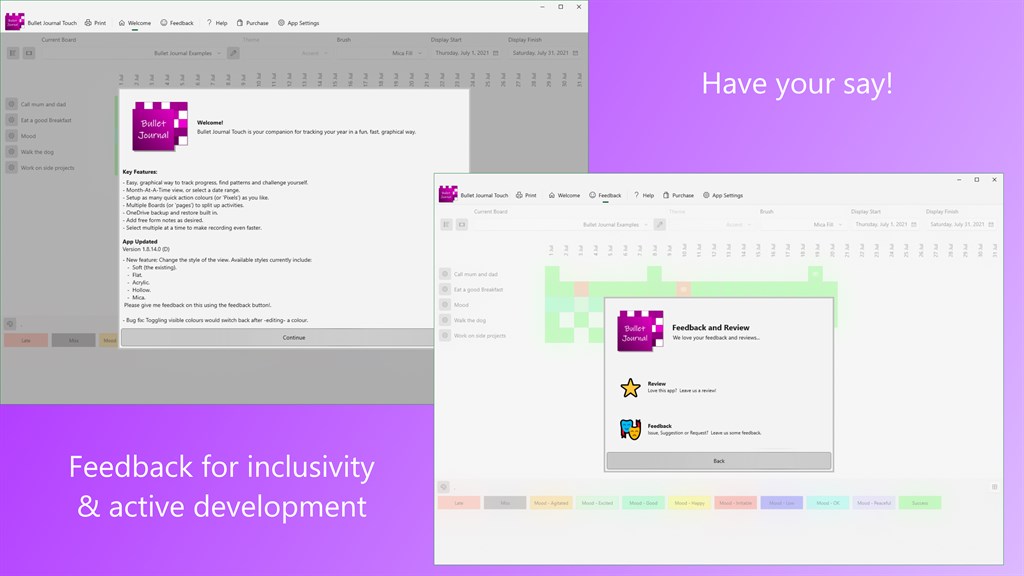Viewport: 1024px width, 576px height.
Task: Open the Mica Fill brush dropdown in left window
Action: coord(381,53)
